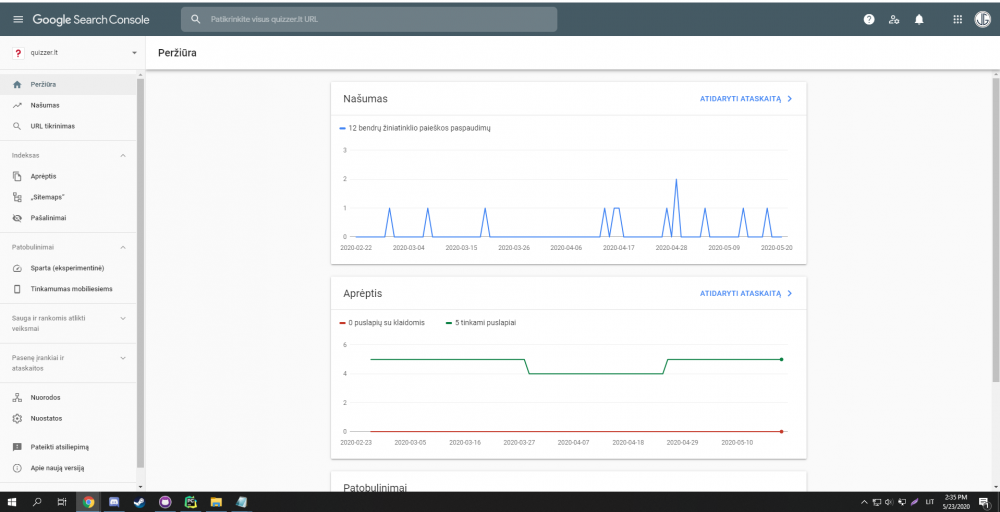The image size is (1000, 512).
Task: Click the Sitemaps tree icon
Action: (18, 197)
